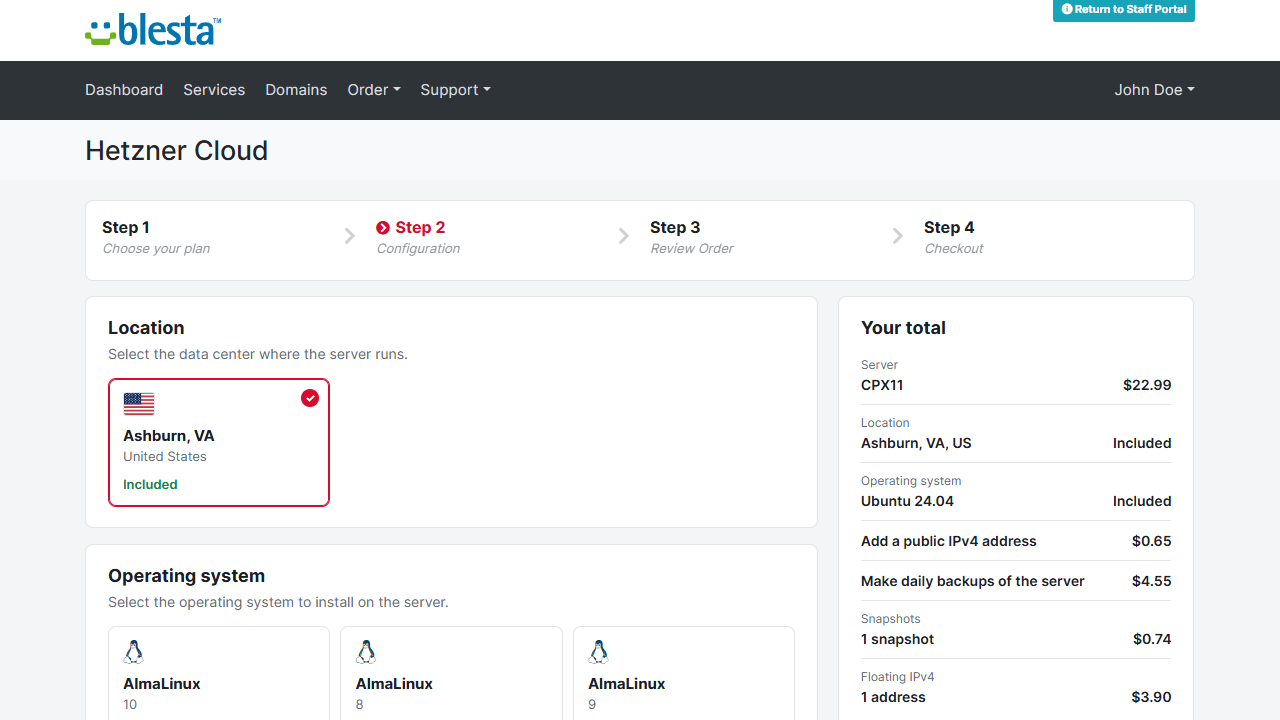Select the AlmaLinux 10 operating system

point(219,673)
